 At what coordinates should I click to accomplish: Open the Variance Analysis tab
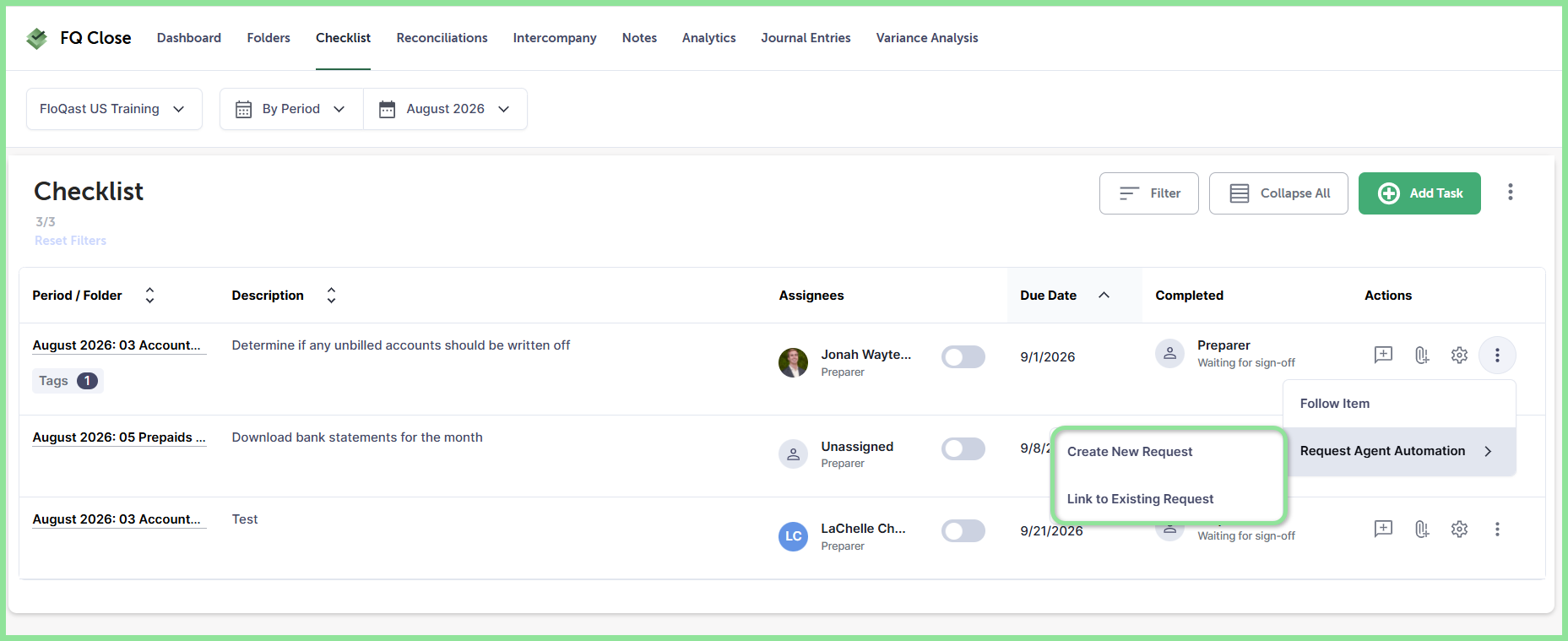coord(927,38)
